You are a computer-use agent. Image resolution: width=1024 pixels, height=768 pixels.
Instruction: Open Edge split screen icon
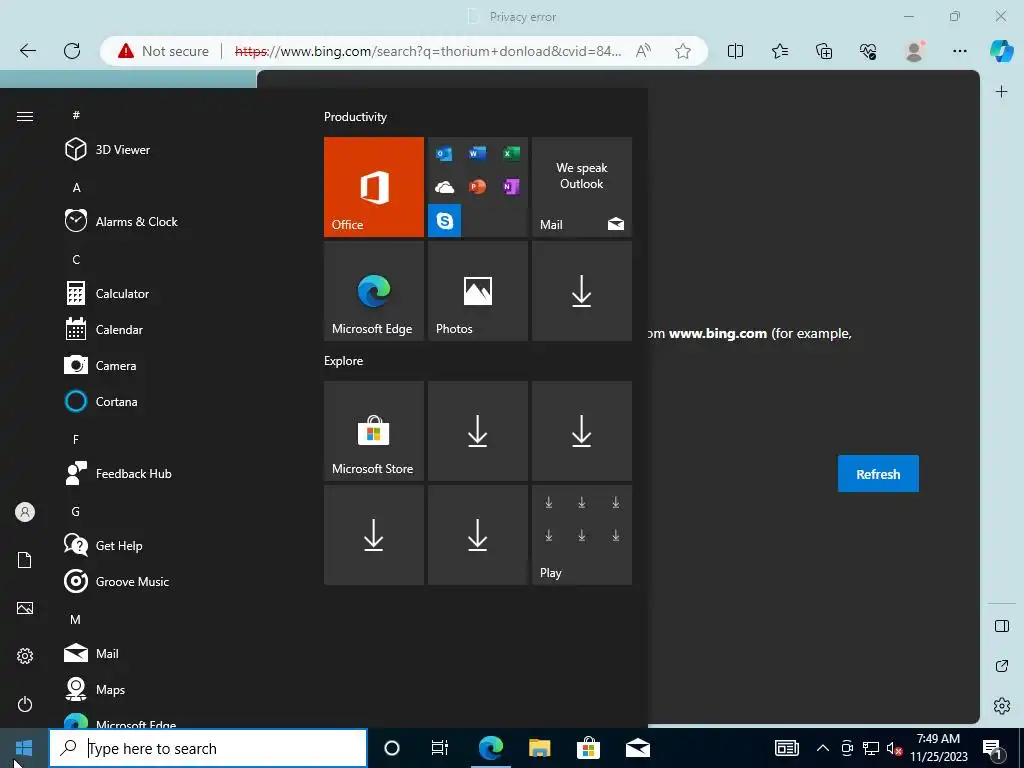point(735,51)
